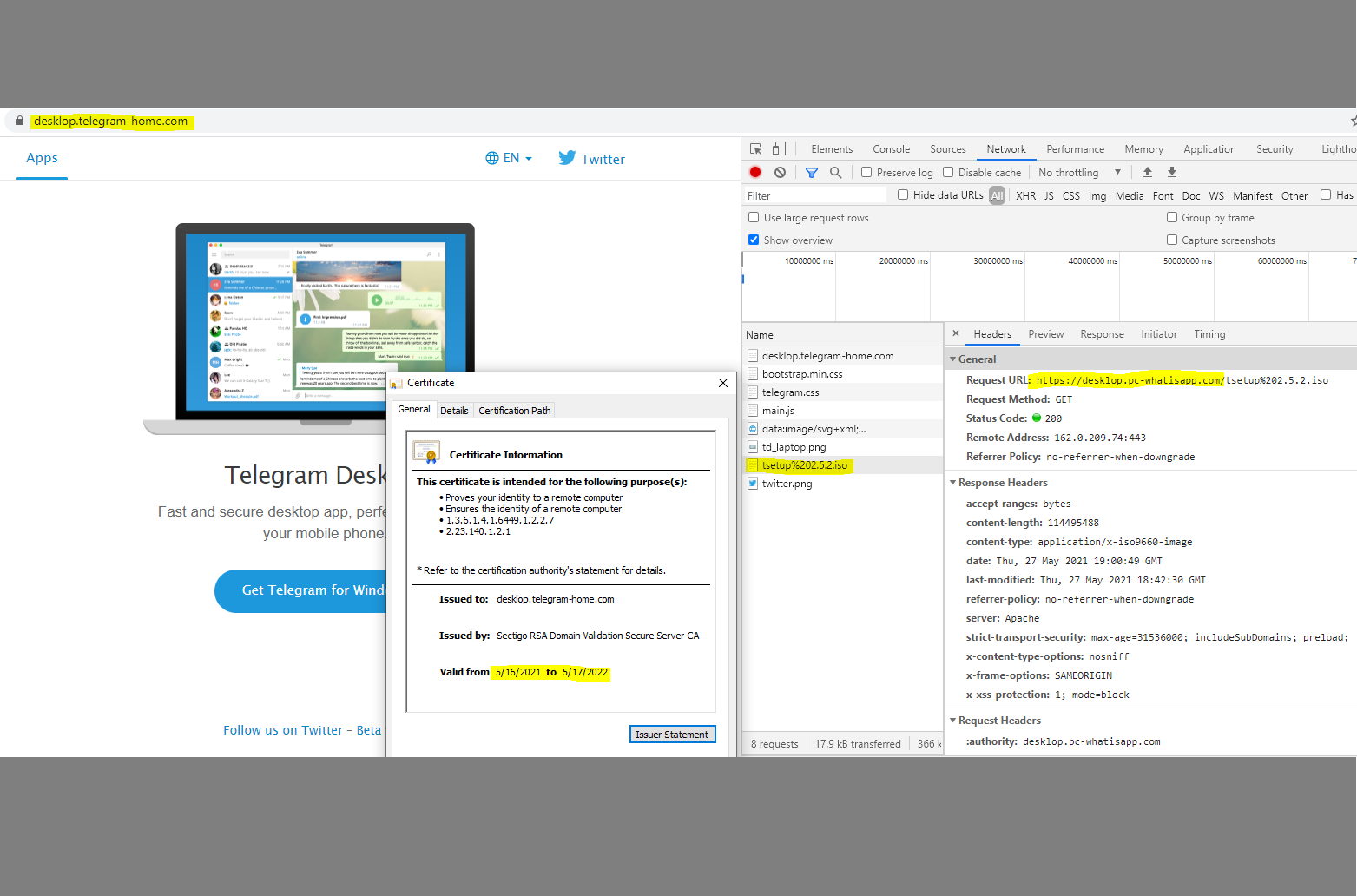Open the EN language dropdown
The image size is (1357, 896).
point(510,157)
